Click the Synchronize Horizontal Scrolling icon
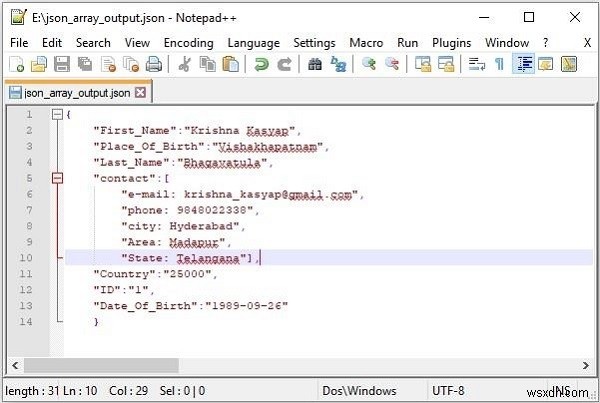The image size is (600, 403). pos(446,64)
